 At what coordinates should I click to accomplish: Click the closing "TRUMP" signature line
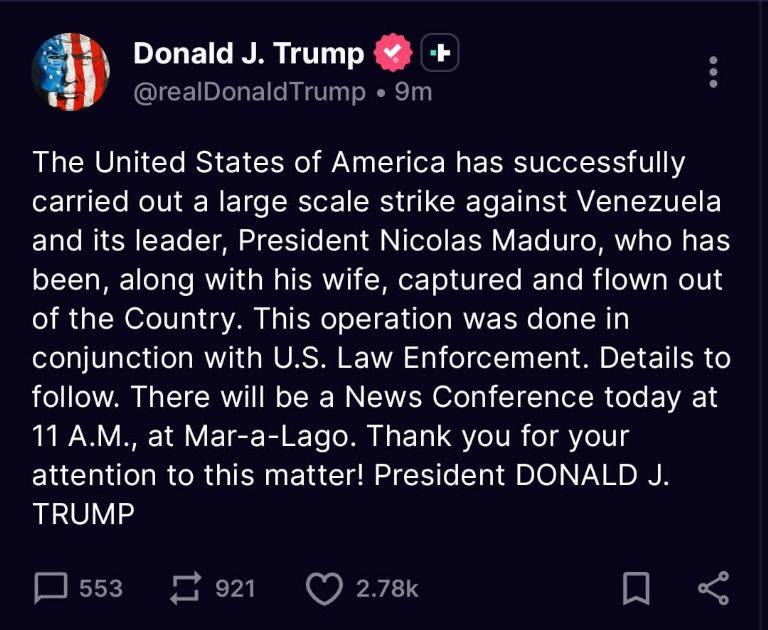83,514
